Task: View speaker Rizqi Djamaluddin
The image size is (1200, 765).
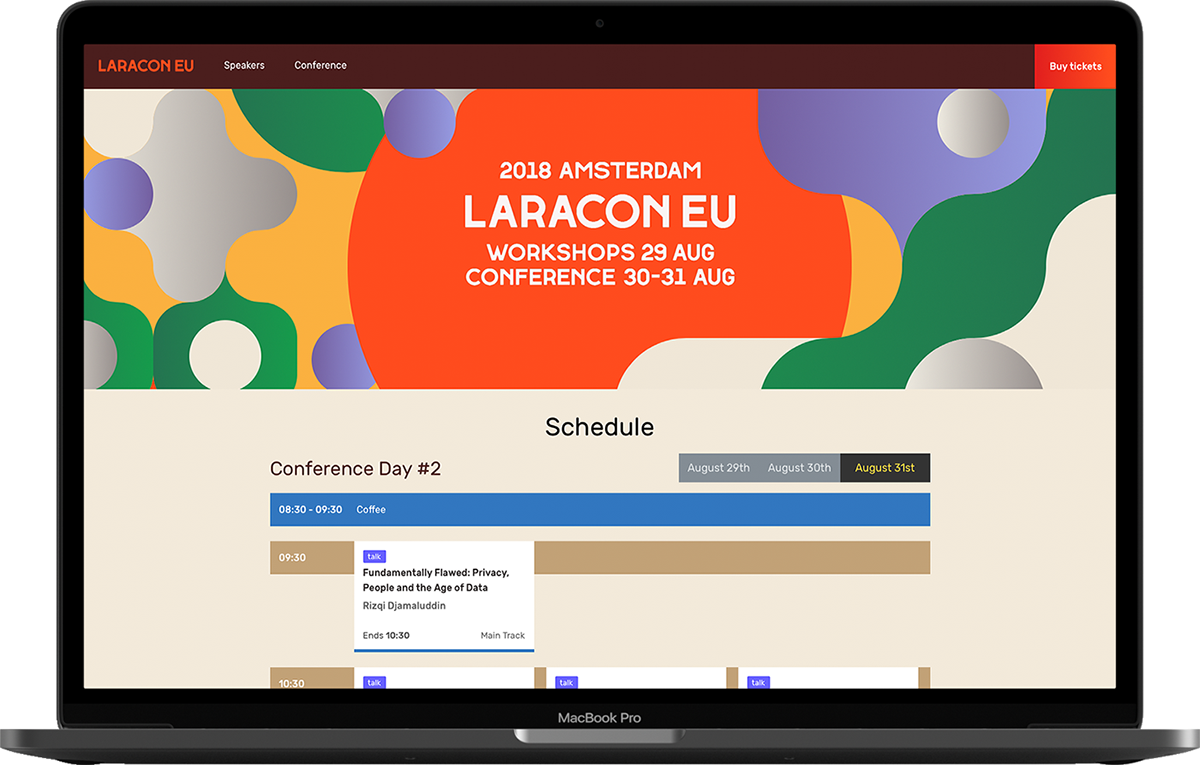Action: (x=404, y=606)
